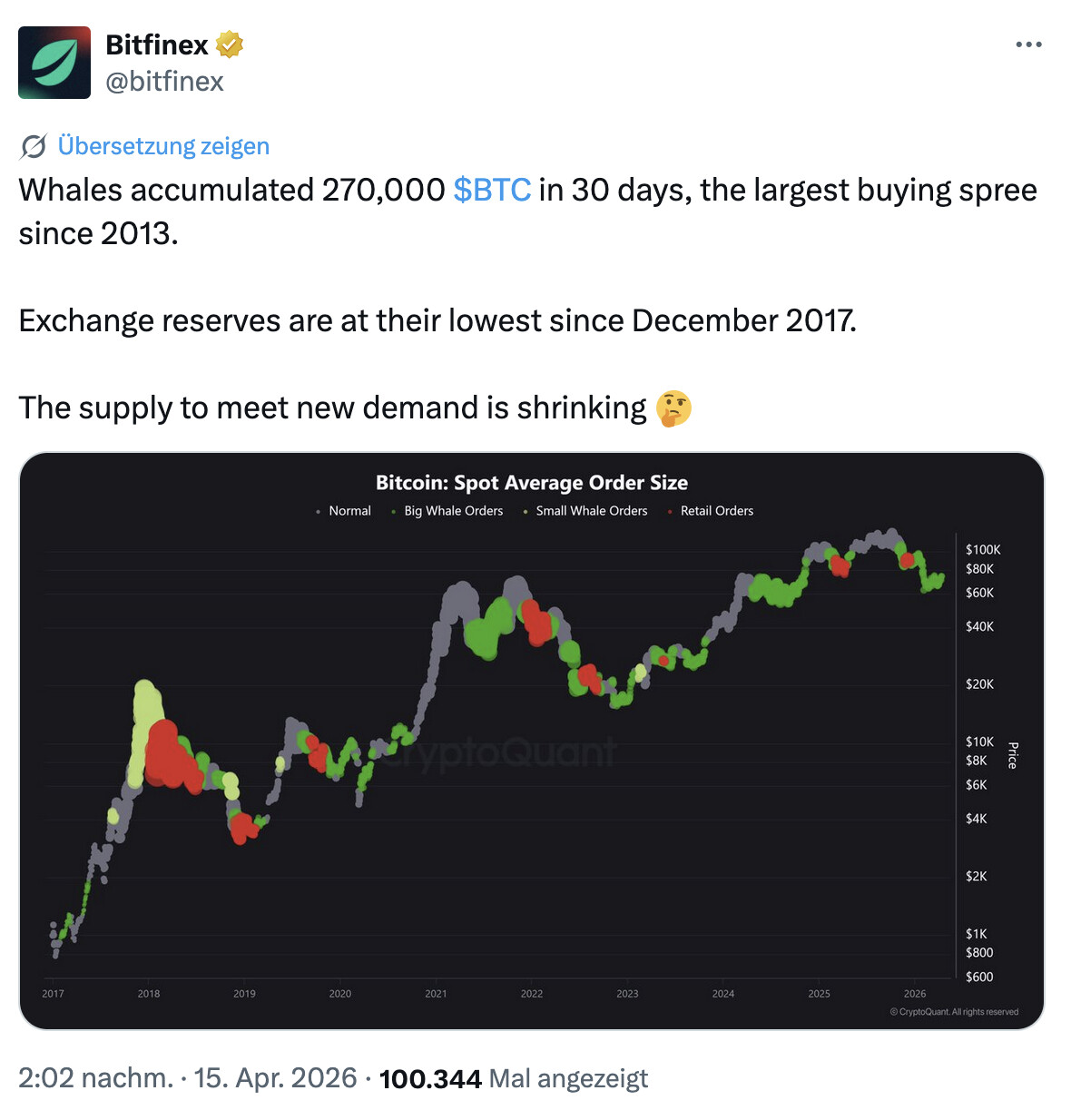Click the $100K label on the price axis
Image resolution: width=1071 pixels, height=1120 pixels.
983,549
